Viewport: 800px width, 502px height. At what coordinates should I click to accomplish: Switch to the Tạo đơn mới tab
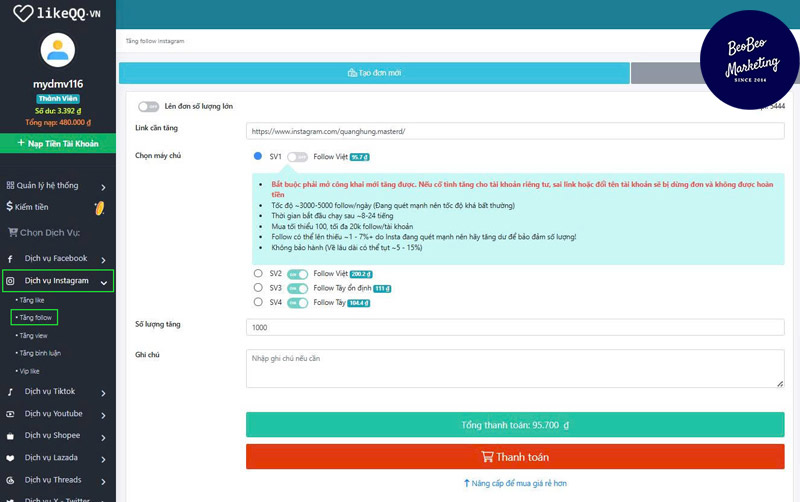click(374, 73)
